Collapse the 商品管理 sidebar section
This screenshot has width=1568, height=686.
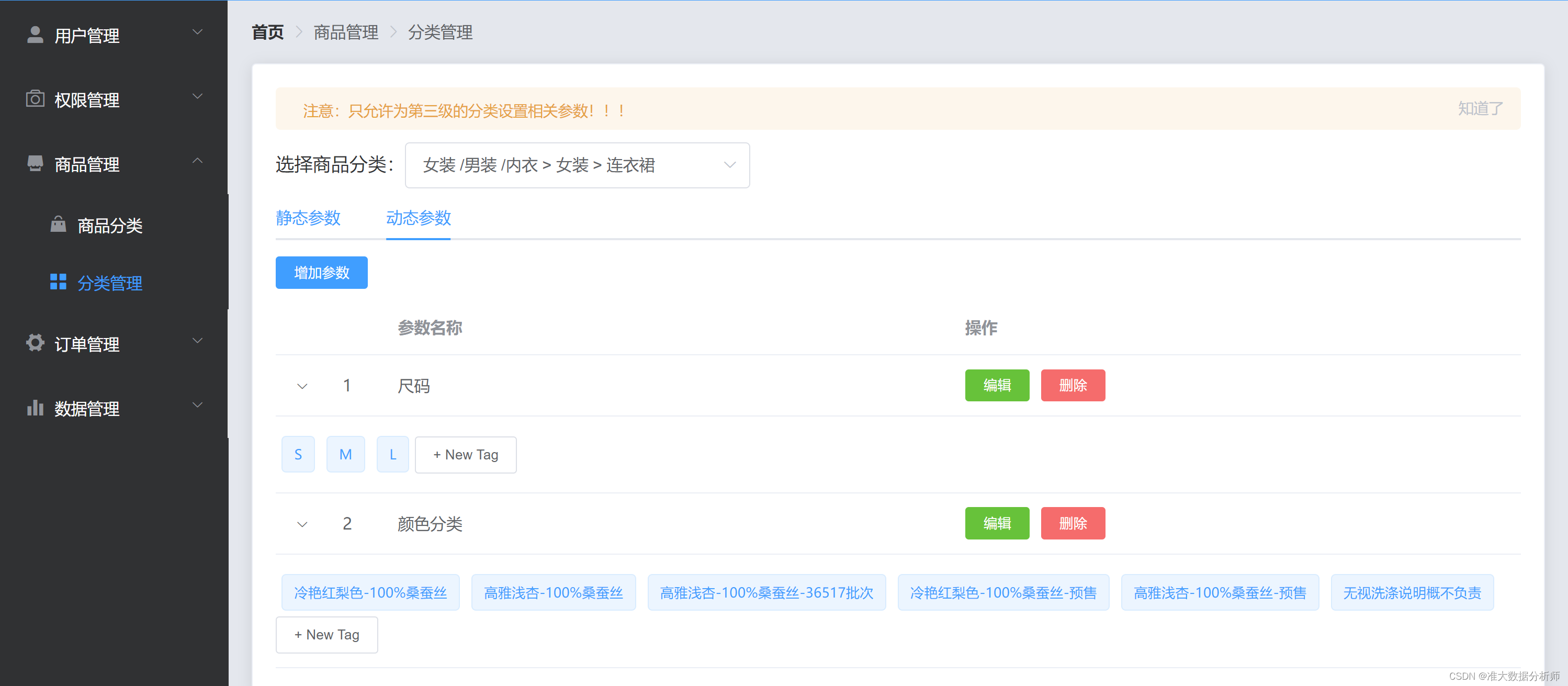[197, 160]
